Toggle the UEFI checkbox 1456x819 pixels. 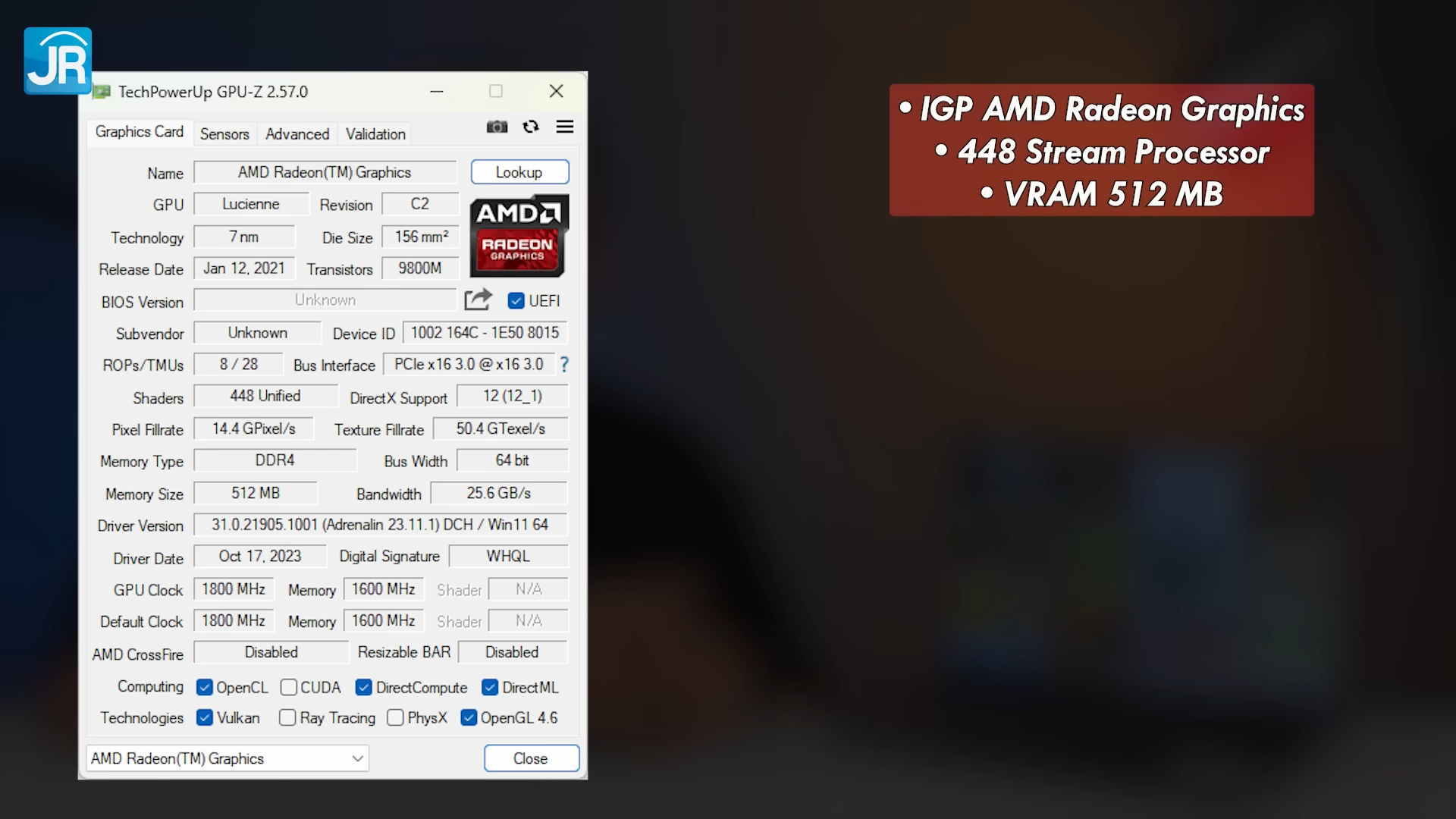[x=515, y=300]
